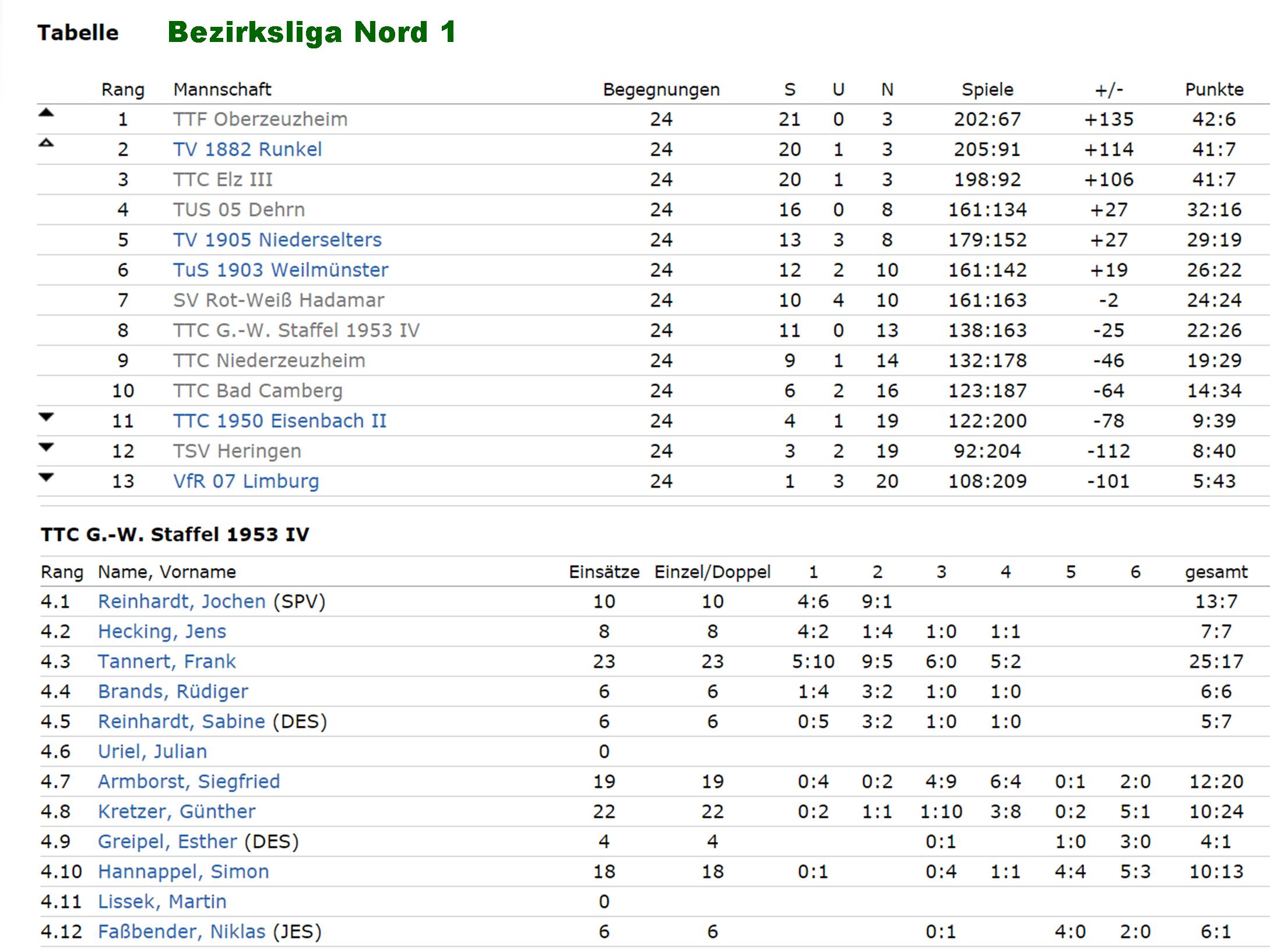This screenshot has width=1270, height=952.
Task: Click the TTC Elz III team name
Action: [x=223, y=180]
